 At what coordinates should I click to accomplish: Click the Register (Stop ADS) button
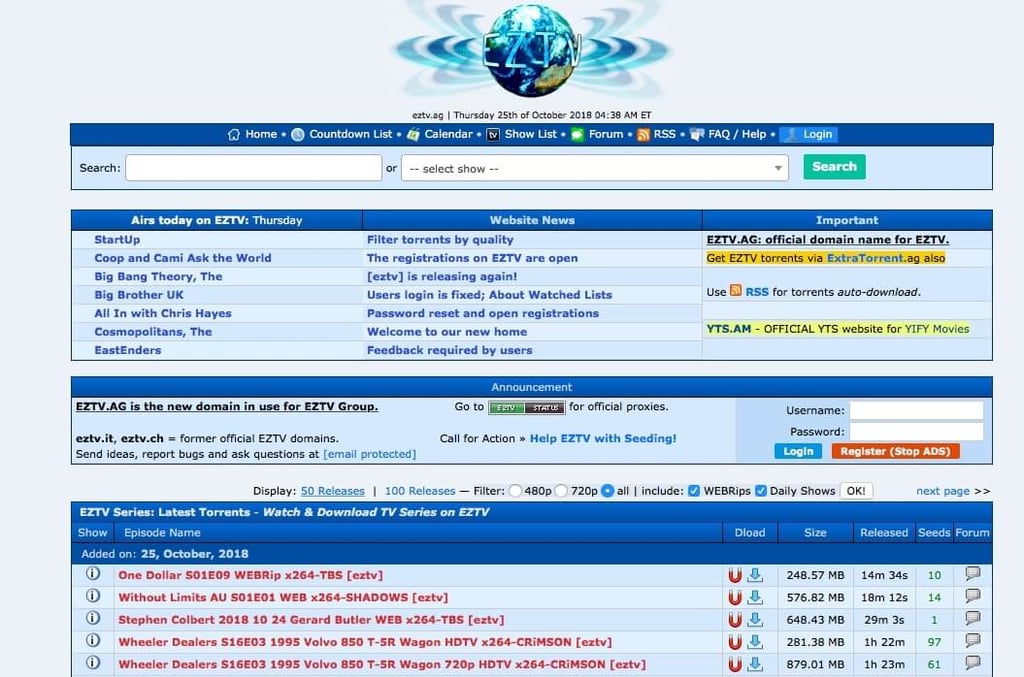pos(895,451)
